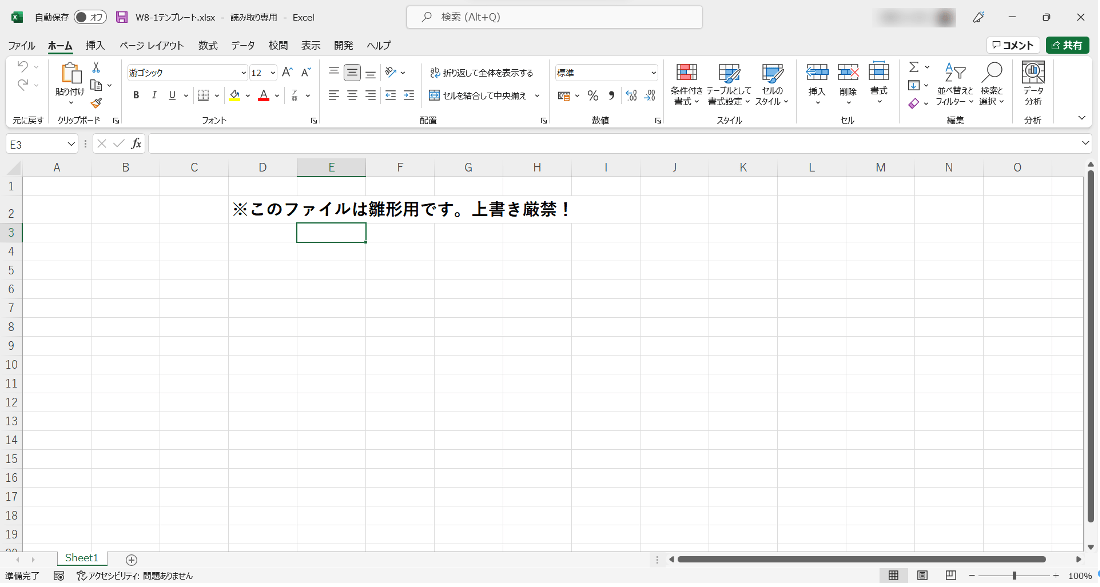
Task: Click the percent style (%) icon
Action: click(x=592, y=96)
